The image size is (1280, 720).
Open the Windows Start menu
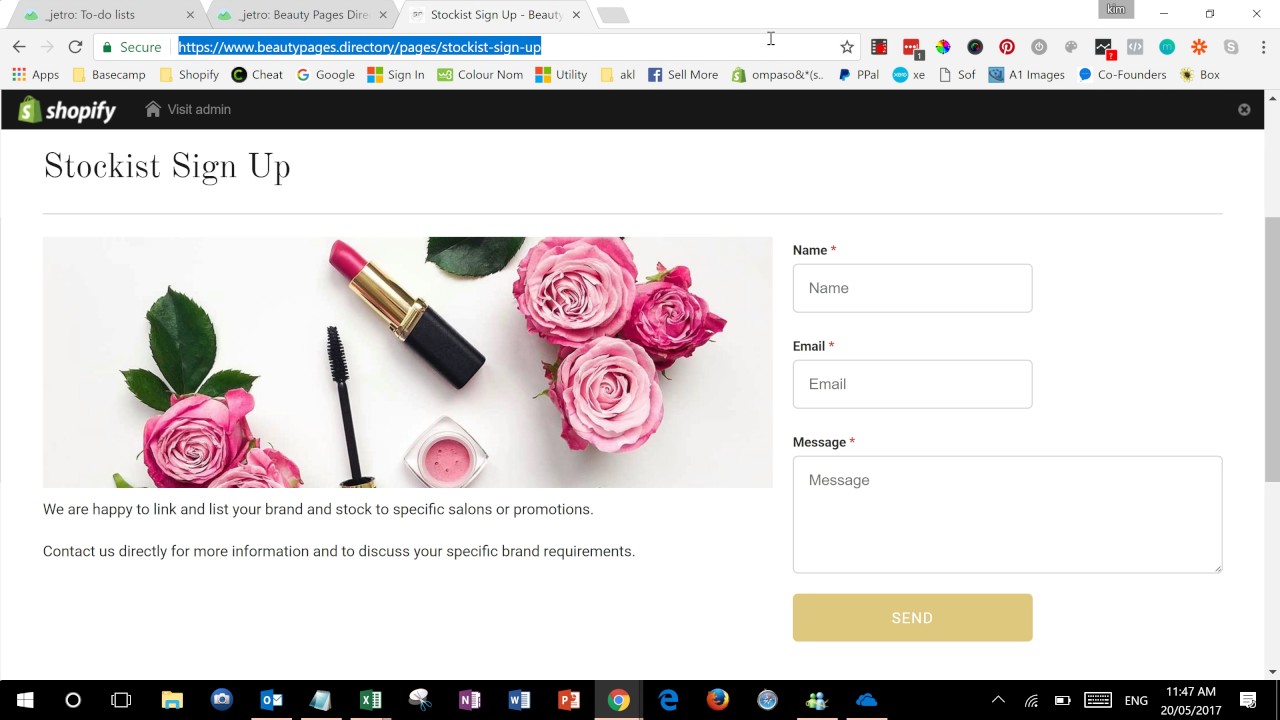coord(24,700)
